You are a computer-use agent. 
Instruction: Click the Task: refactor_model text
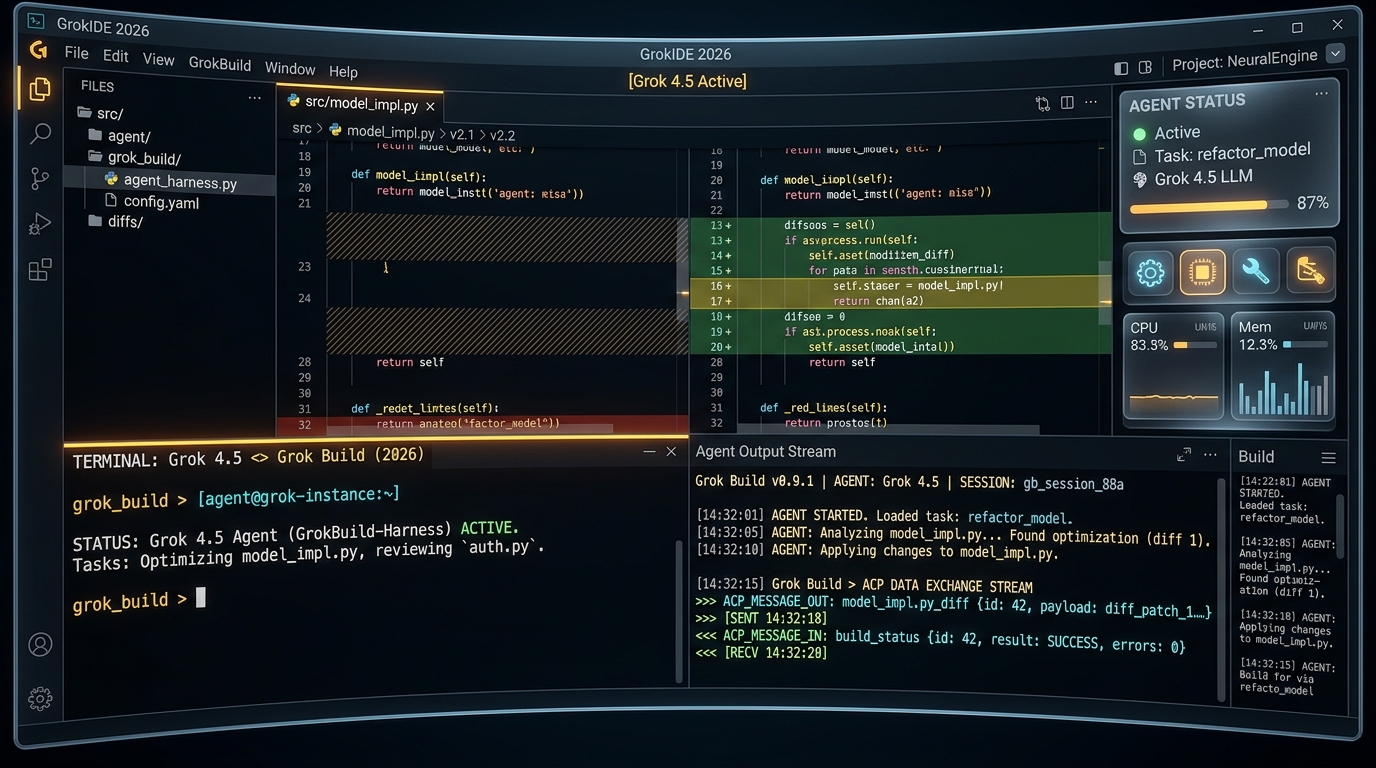(x=1232, y=154)
